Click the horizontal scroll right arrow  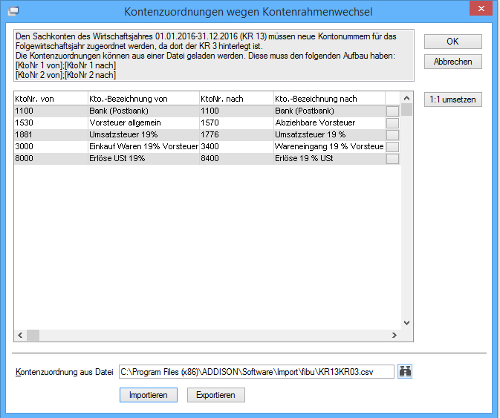(x=394, y=335)
